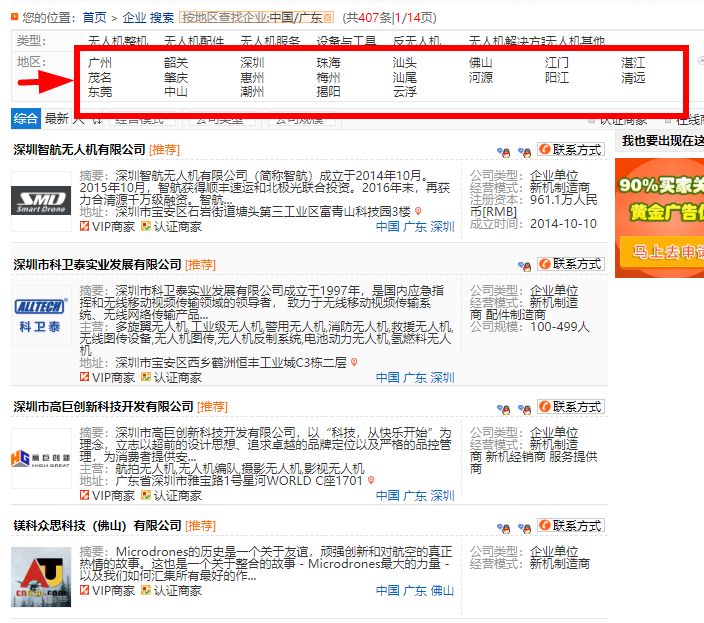Click the VIP商家 badge under 深圳智航无人机
The width and height of the screenshot is (704, 623).
(x=107, y=227)
